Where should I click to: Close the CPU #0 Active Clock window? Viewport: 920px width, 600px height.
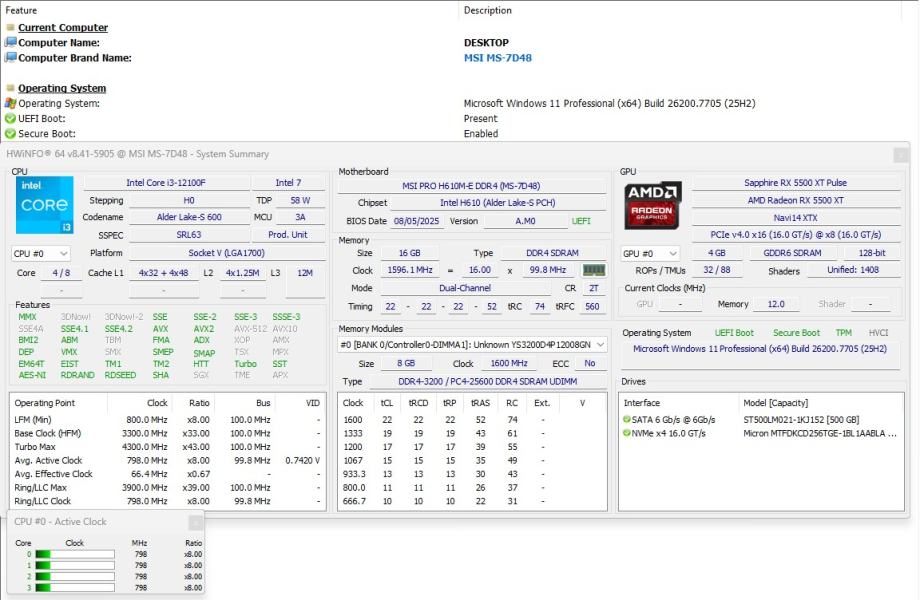[195, 522]
